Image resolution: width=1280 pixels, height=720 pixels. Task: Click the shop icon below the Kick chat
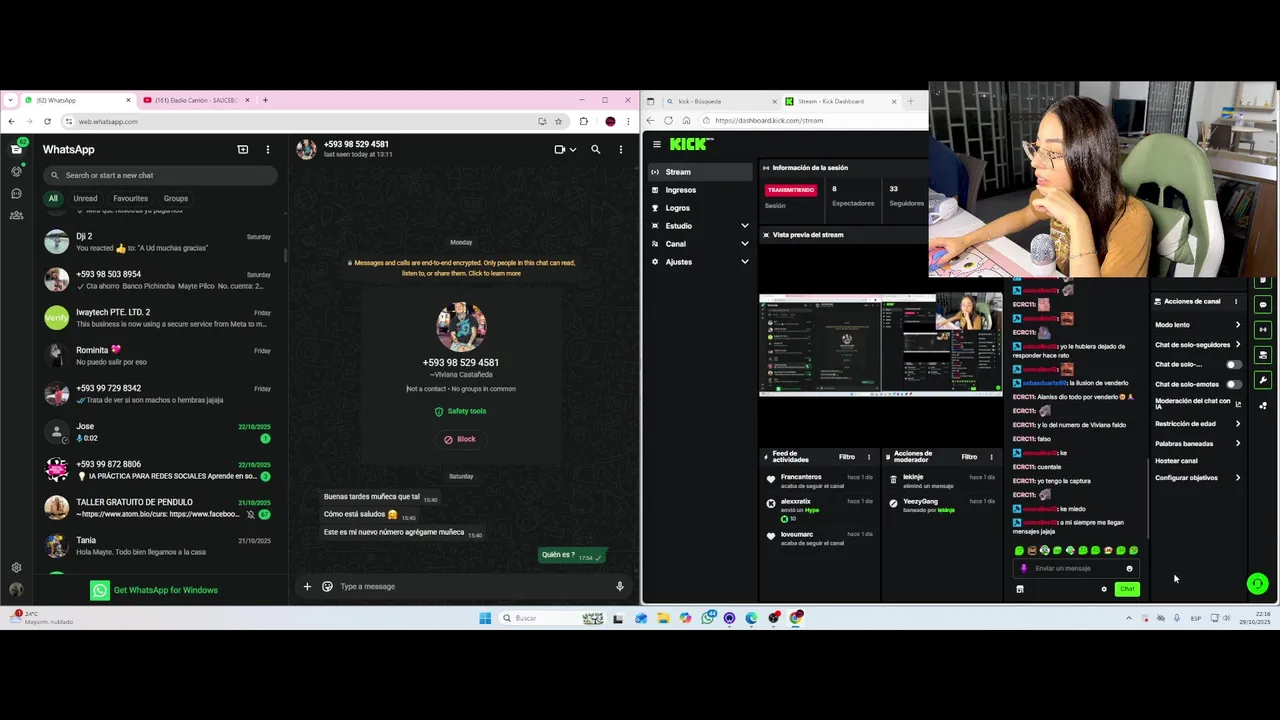coord(1020,589)
